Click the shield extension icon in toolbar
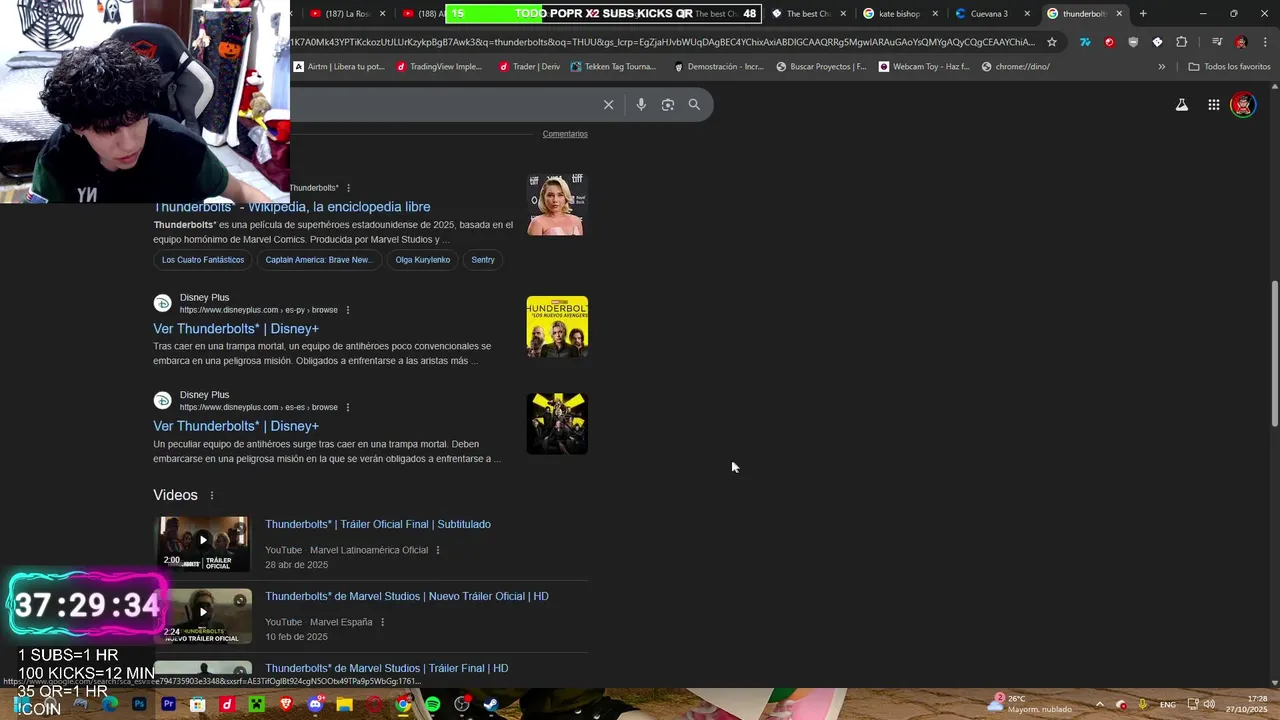Viewport: 1280px width, 720px height. (1133, 42)
